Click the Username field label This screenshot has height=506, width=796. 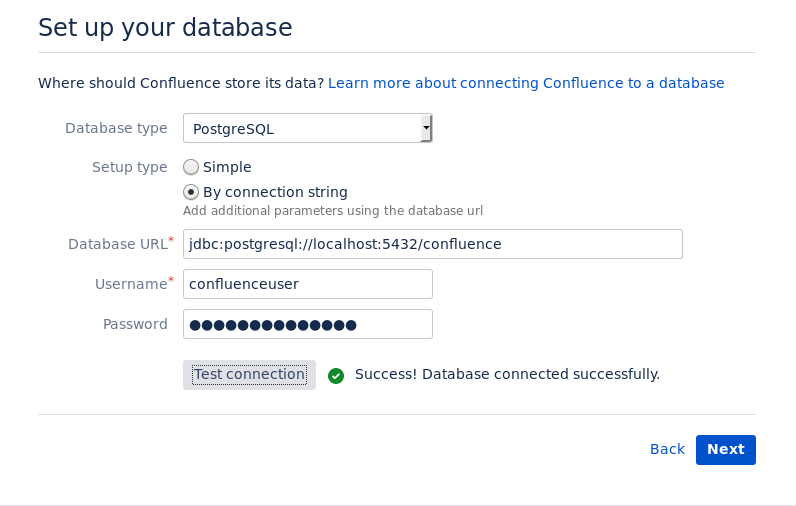(131, 284)
